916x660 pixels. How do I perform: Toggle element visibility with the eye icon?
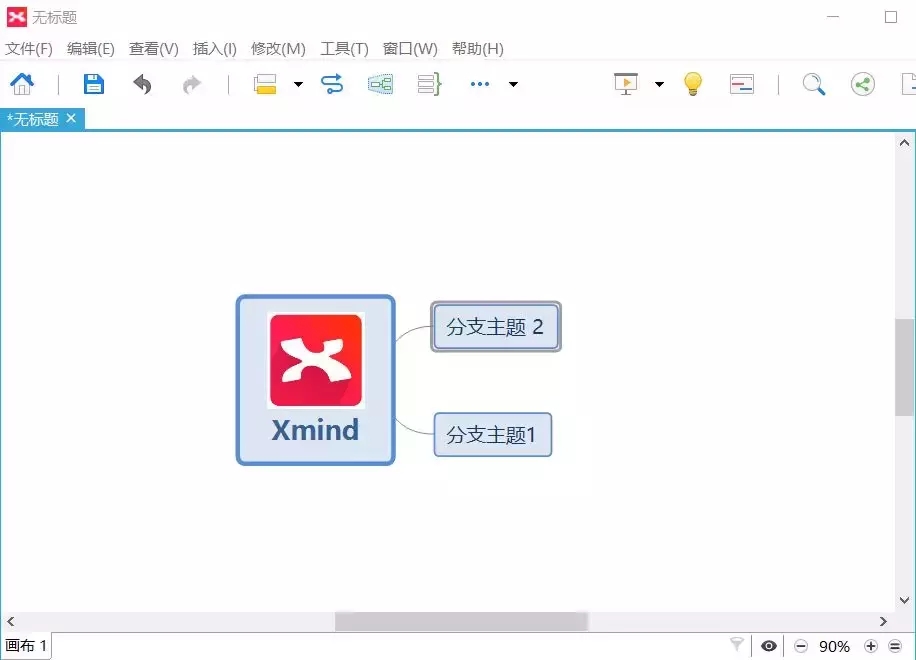[768, 646]
